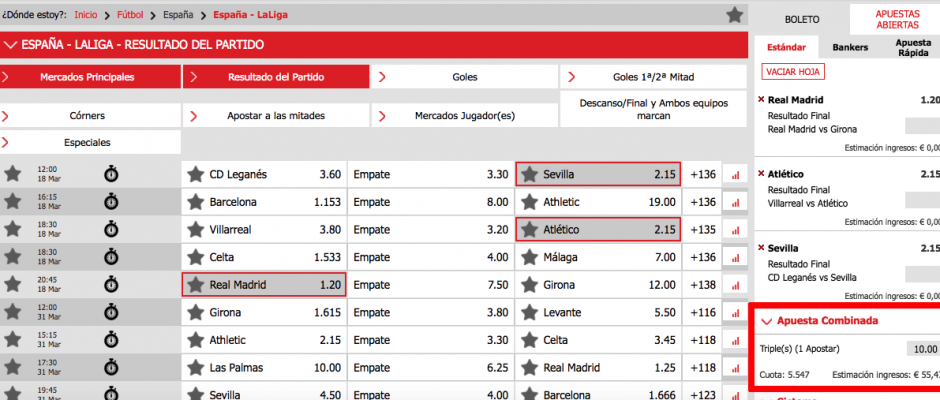The height and width of the screenshot is (400, 940).
Task: Collapse the España - LaLiga header section
Action: [11, 45]
